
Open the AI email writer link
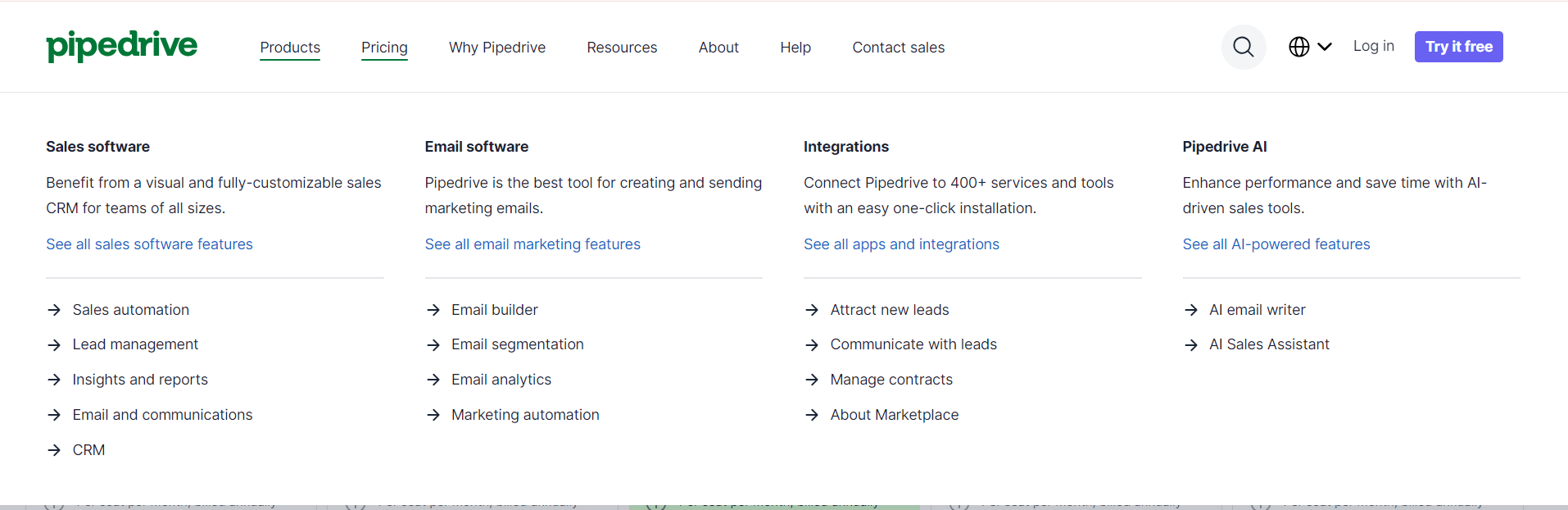coord(1258,310)
